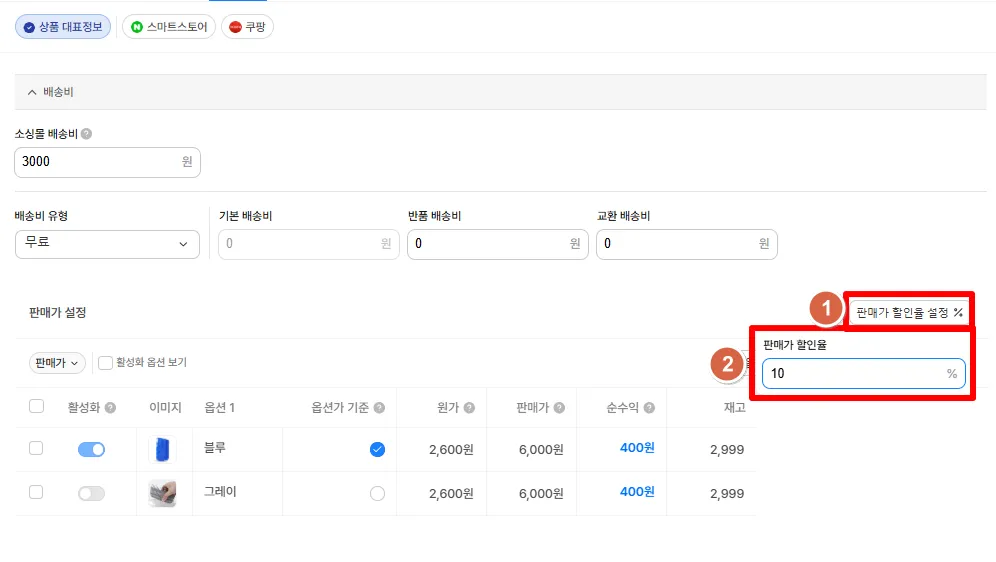Open the 배송비 유형 dropdown set to 무료
The height and width of the screenshot is (562, 996).
pyautogui.click(x=107, y=244)
